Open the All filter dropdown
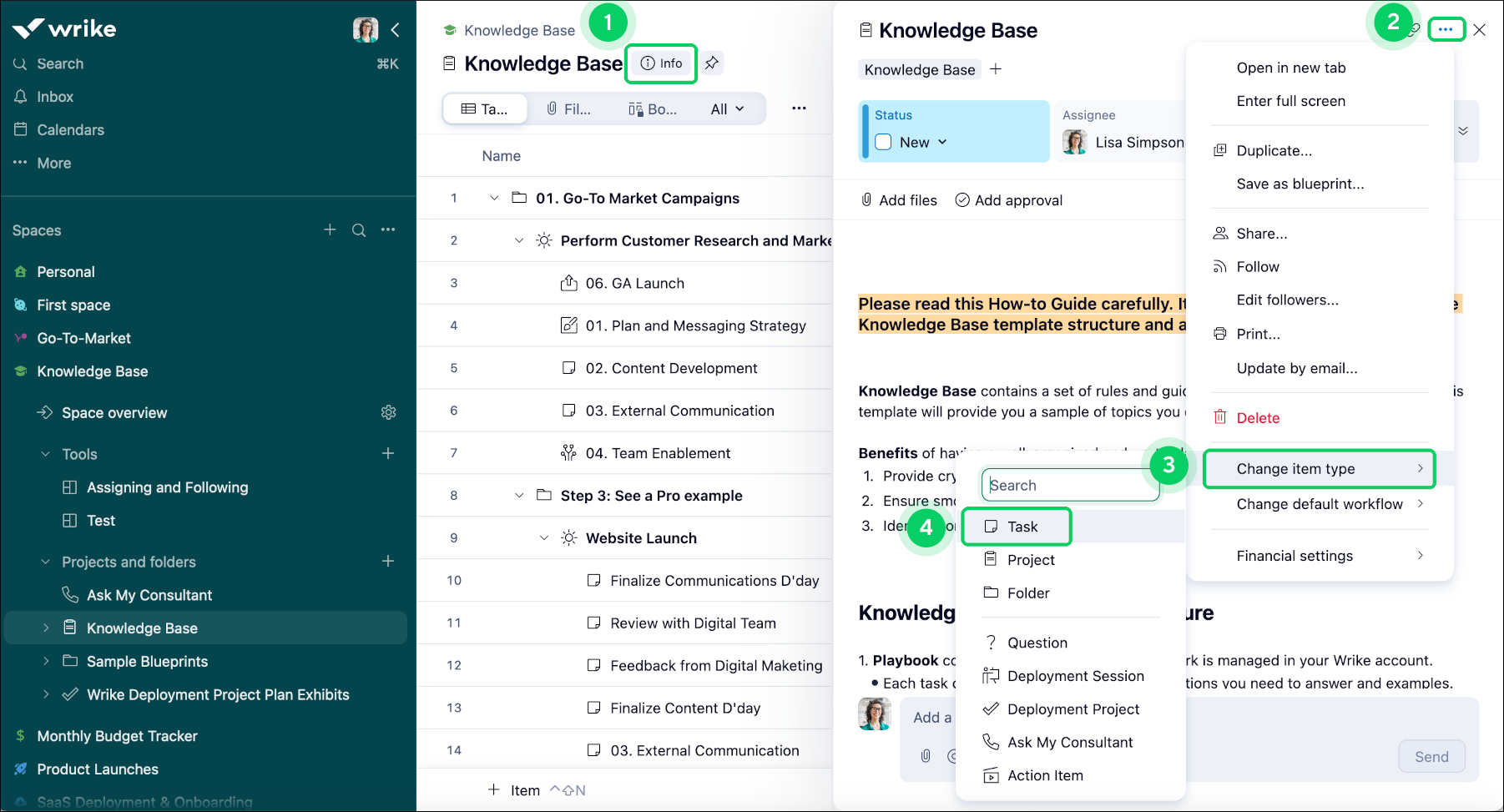 pos(725,108)
